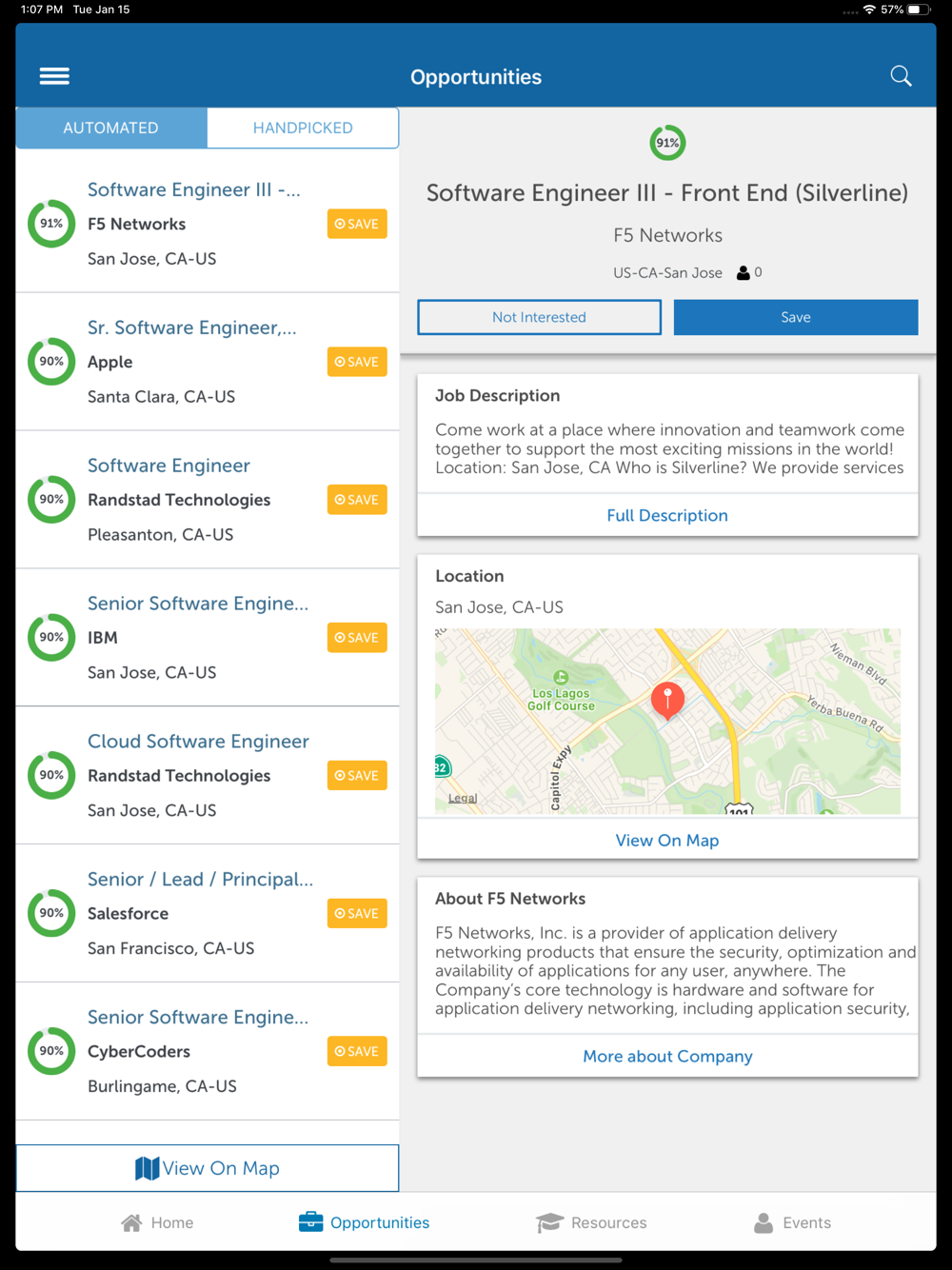Tap the search magnifier icon
This screenshot has width=952, height=1270.
click(x=901, y=76)
